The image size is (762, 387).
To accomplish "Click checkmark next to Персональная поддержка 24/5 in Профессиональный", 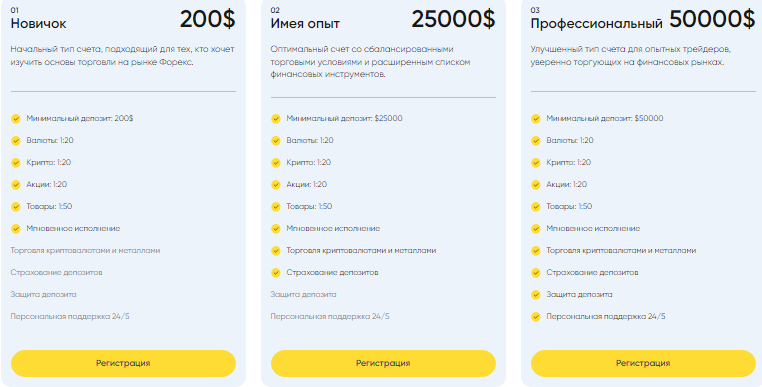I will point(536,317).
